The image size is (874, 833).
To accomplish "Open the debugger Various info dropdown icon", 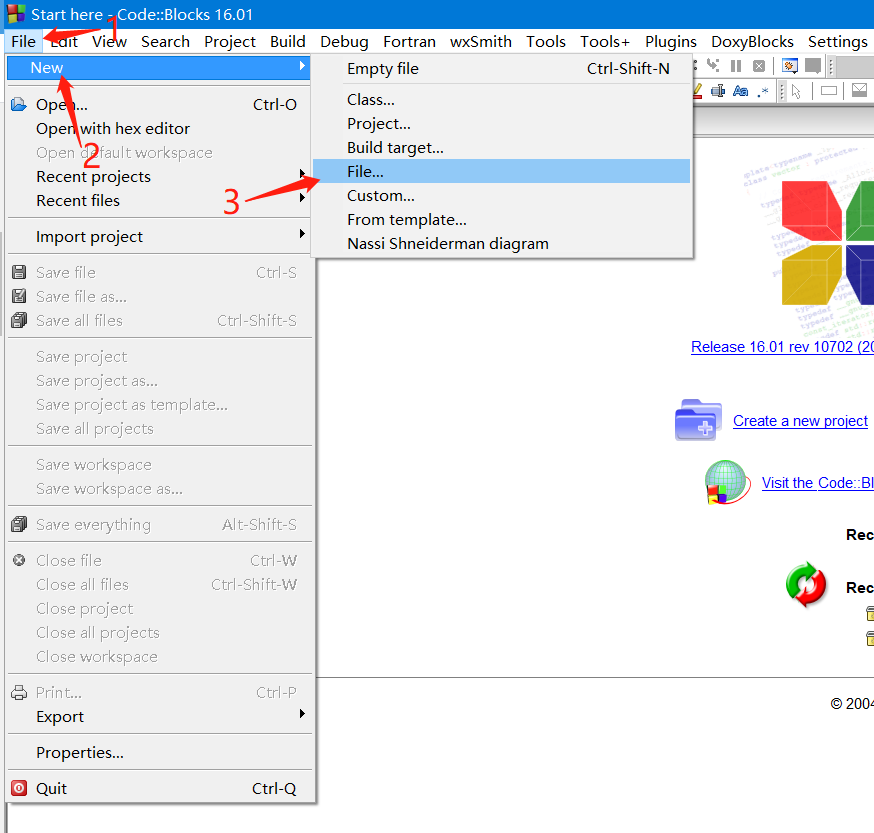I will [813, 66].
